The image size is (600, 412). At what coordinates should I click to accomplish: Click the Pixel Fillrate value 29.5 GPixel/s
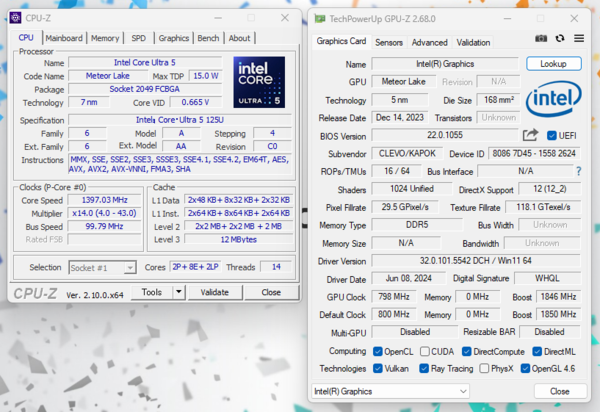[x=405, y=207]
